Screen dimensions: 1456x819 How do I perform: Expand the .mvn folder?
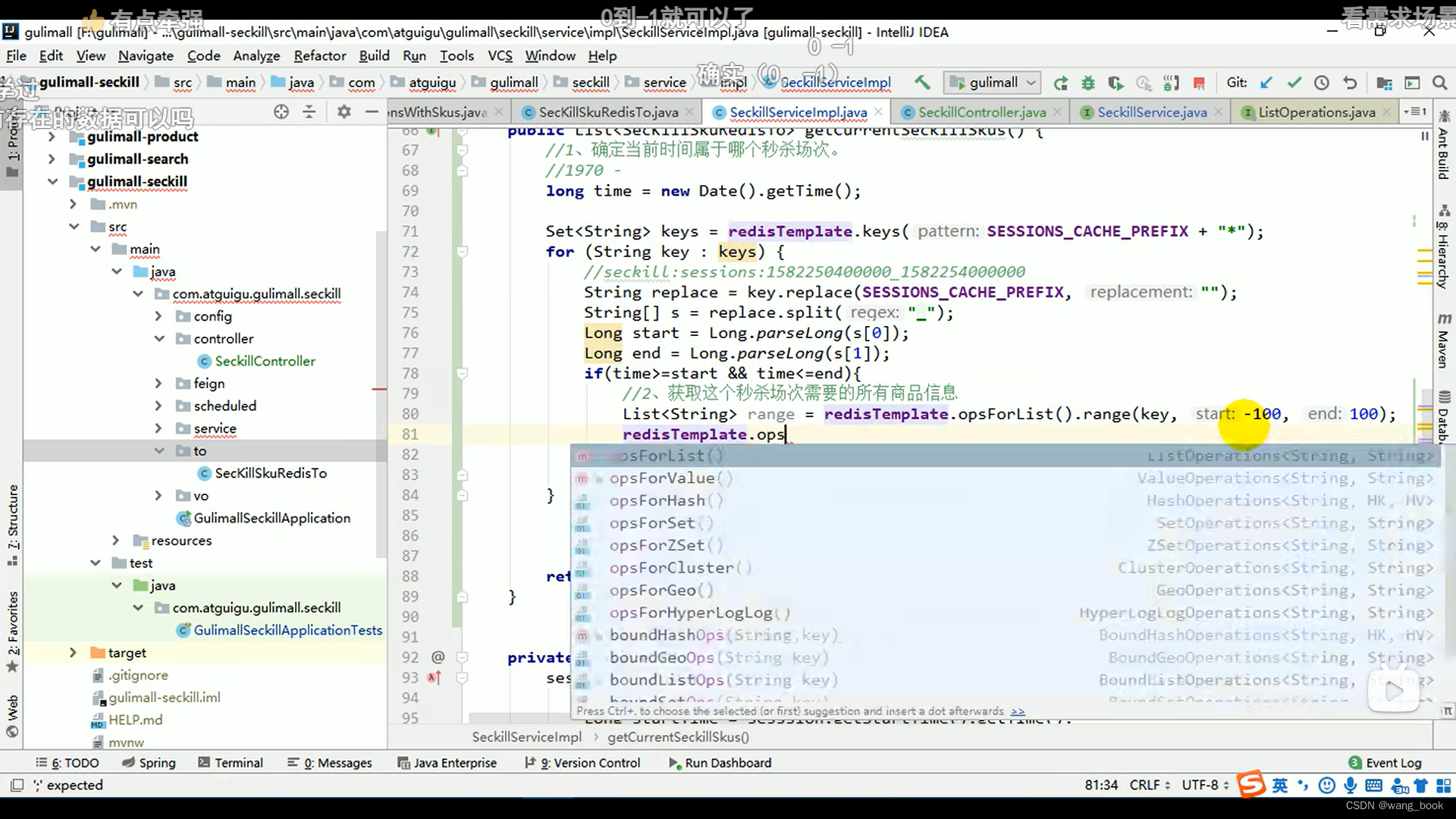[x=73, y=204]
